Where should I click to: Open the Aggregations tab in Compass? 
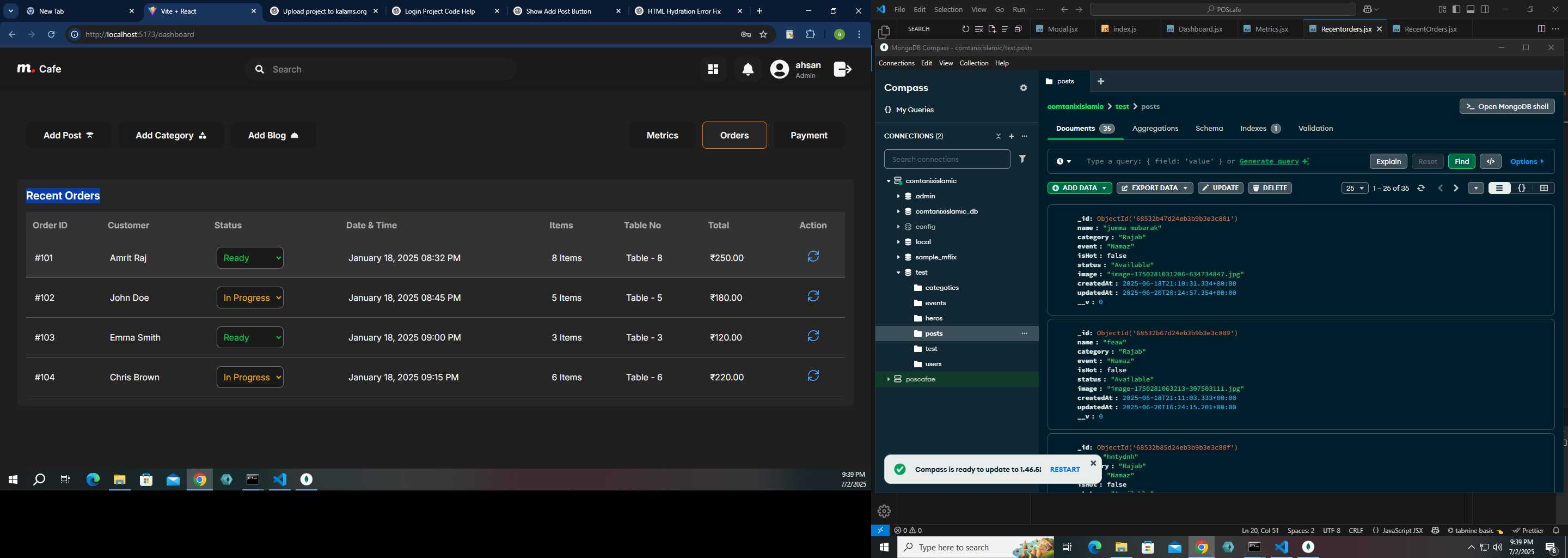tap(1155, 129)
